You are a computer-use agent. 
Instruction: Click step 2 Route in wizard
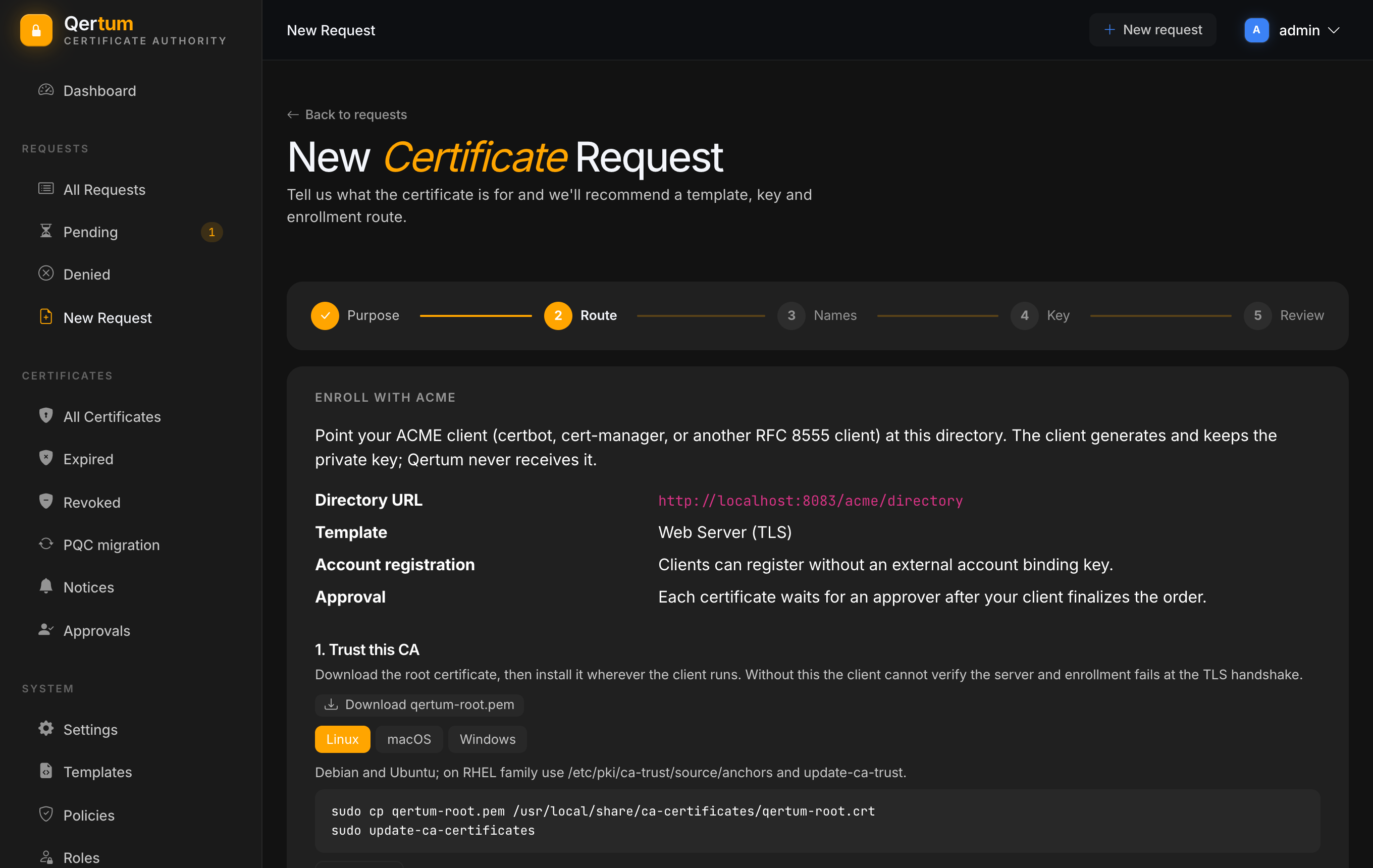coord(580,316)
